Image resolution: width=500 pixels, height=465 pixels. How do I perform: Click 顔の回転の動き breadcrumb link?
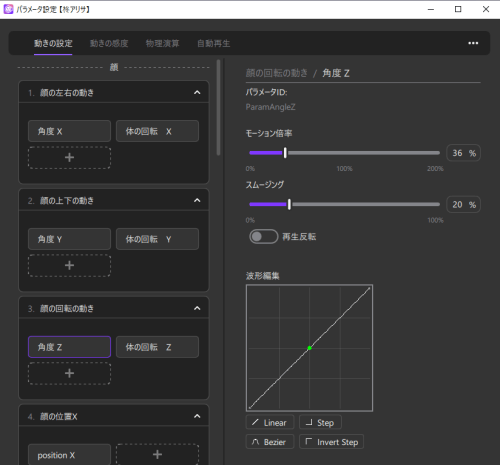(276, 73)
